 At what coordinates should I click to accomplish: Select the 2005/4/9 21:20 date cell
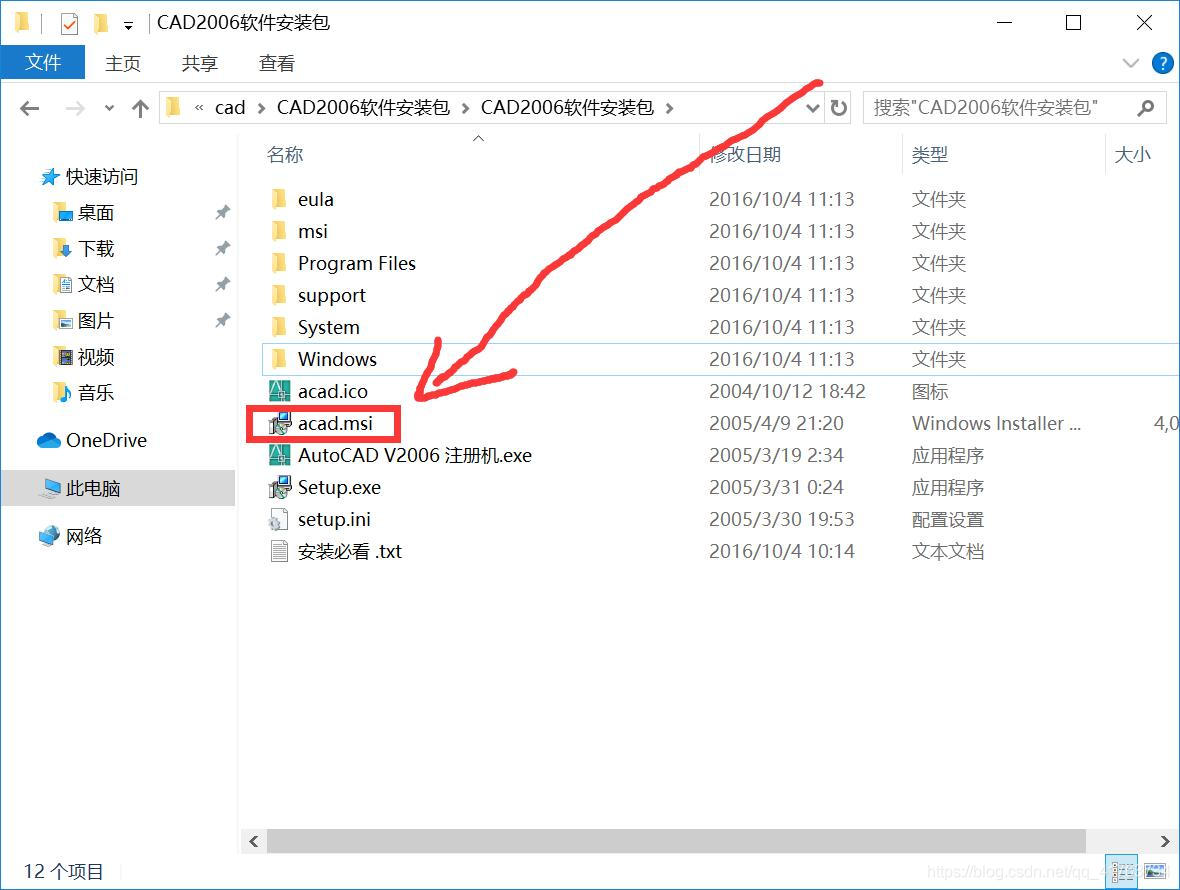click(x=776, y=424)
